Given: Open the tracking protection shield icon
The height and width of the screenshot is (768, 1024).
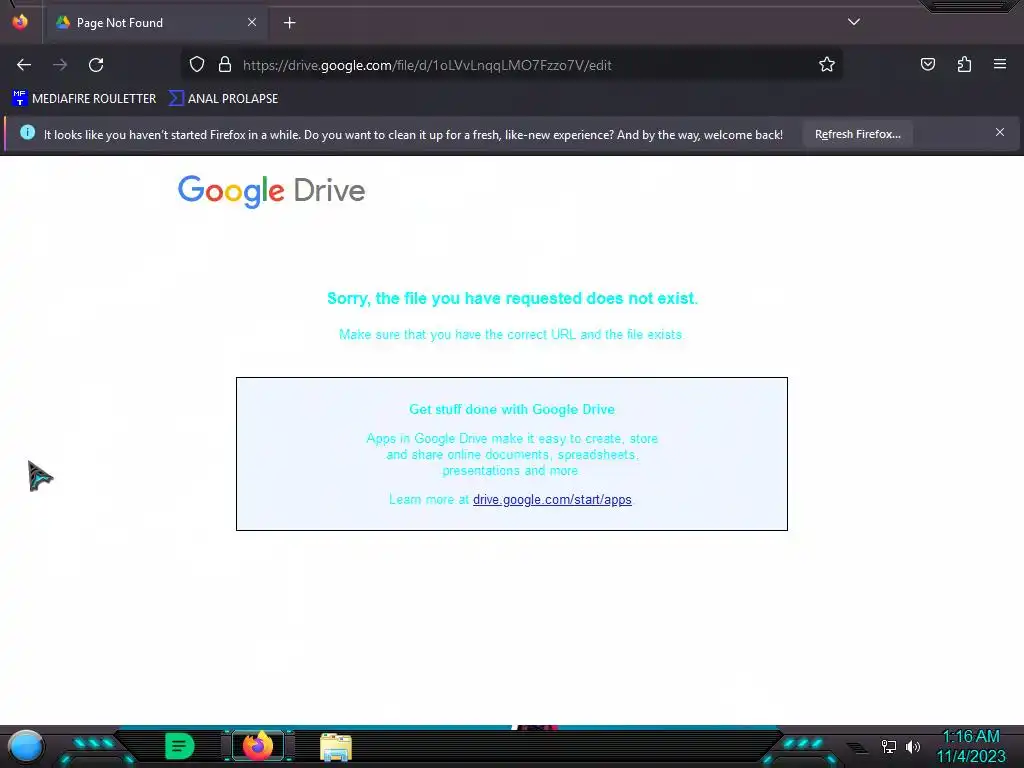Looking at the screenshot, I should [x=197, y=65].
